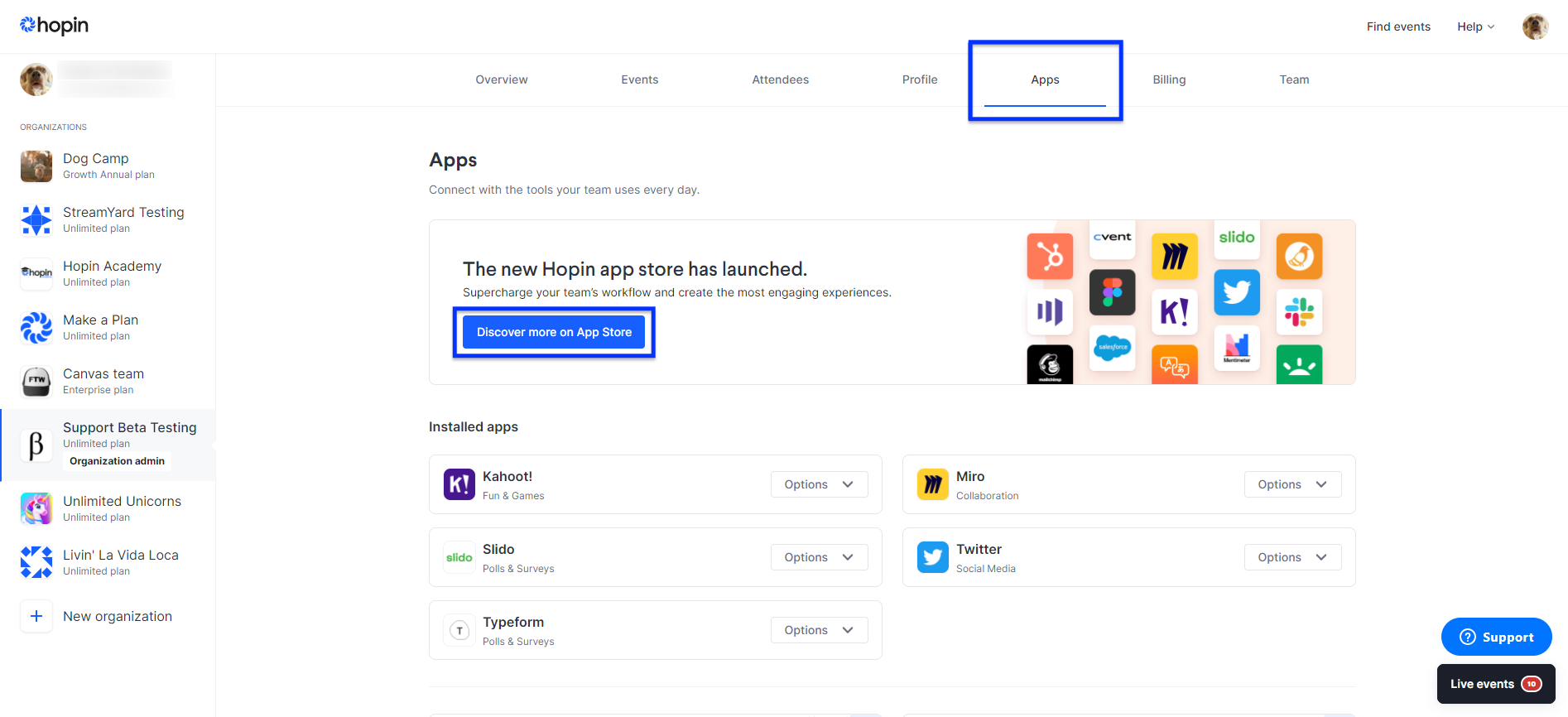Click the Mailchimp icon in the banner
The height and width of the screenshot is (717, 1568).
coord(1050,364)
